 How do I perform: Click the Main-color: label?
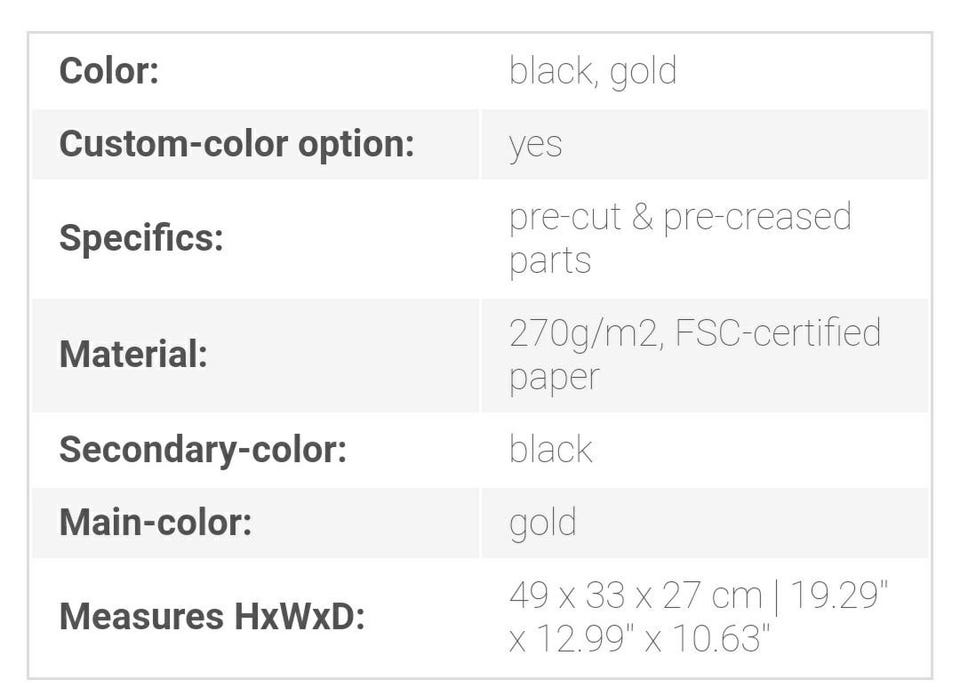point(156,523)
